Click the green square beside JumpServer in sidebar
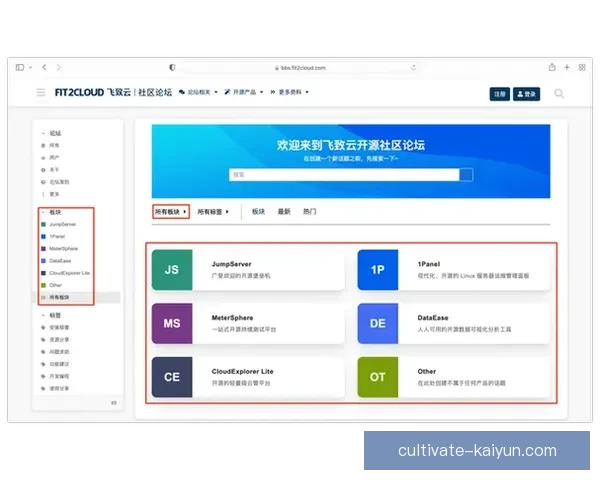This screenshot has height=480, width=600. (43, 224)
